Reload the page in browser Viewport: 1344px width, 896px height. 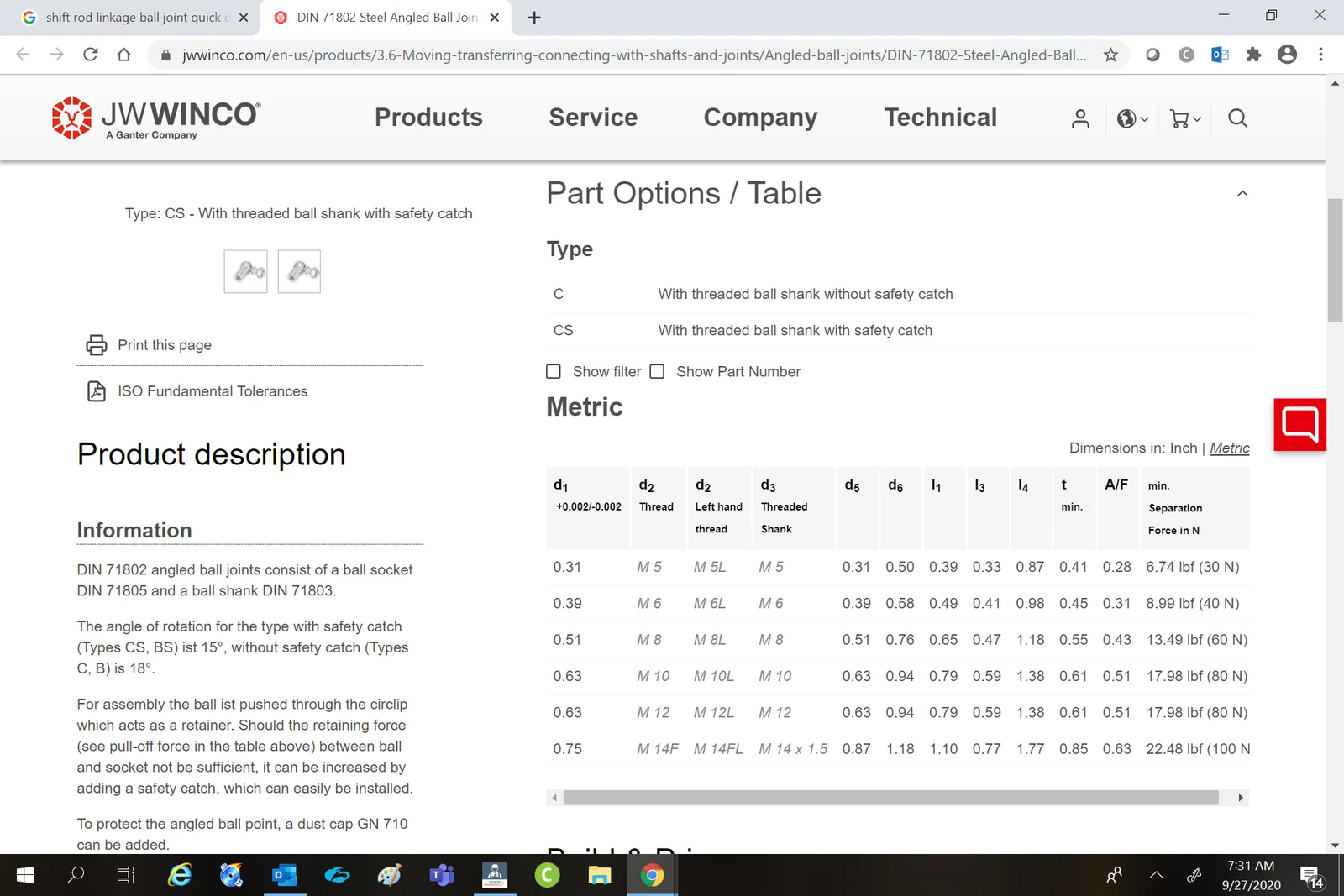pos(91,55)
